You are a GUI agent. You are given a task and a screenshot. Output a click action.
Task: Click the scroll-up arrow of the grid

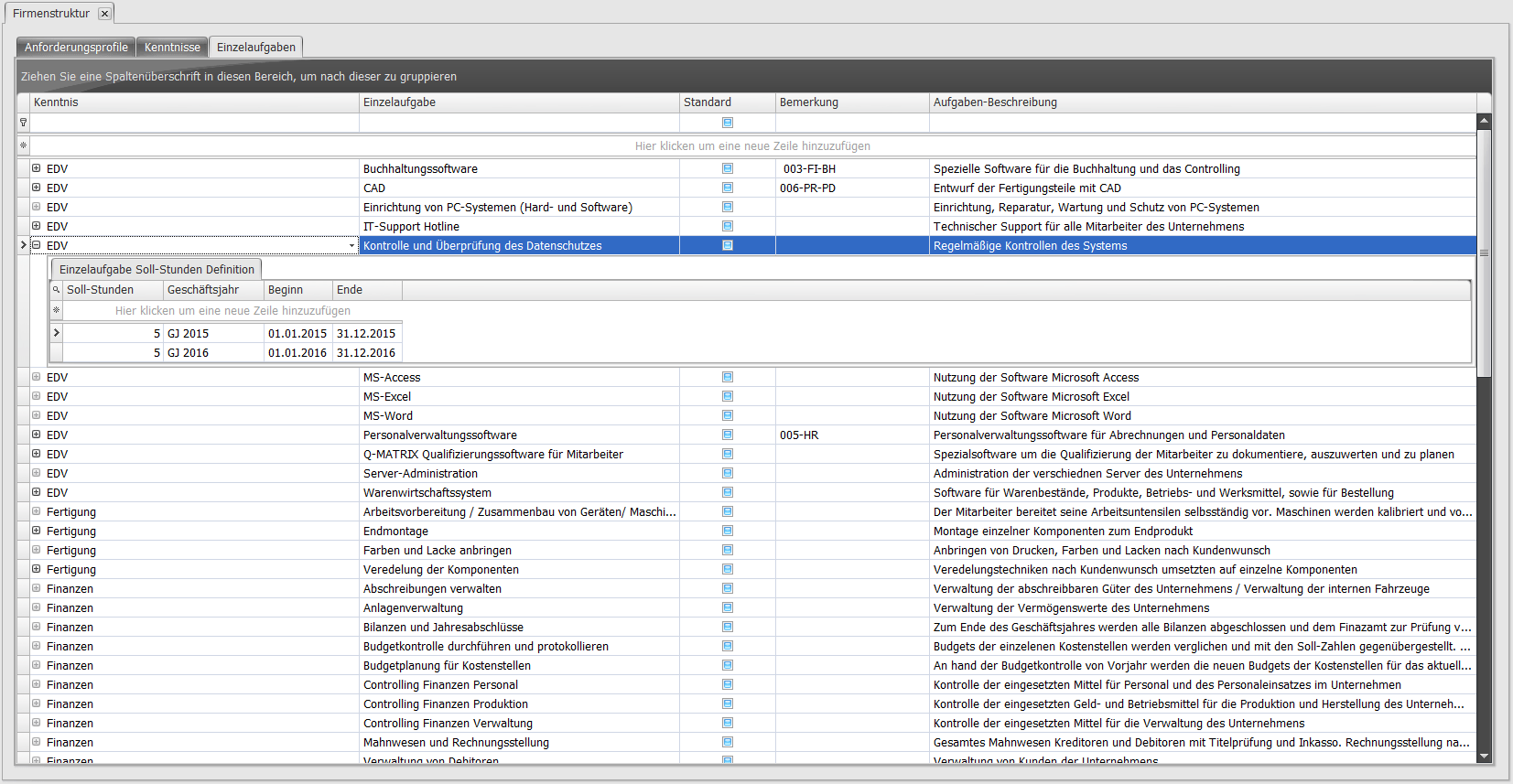tap(1484, 121)
